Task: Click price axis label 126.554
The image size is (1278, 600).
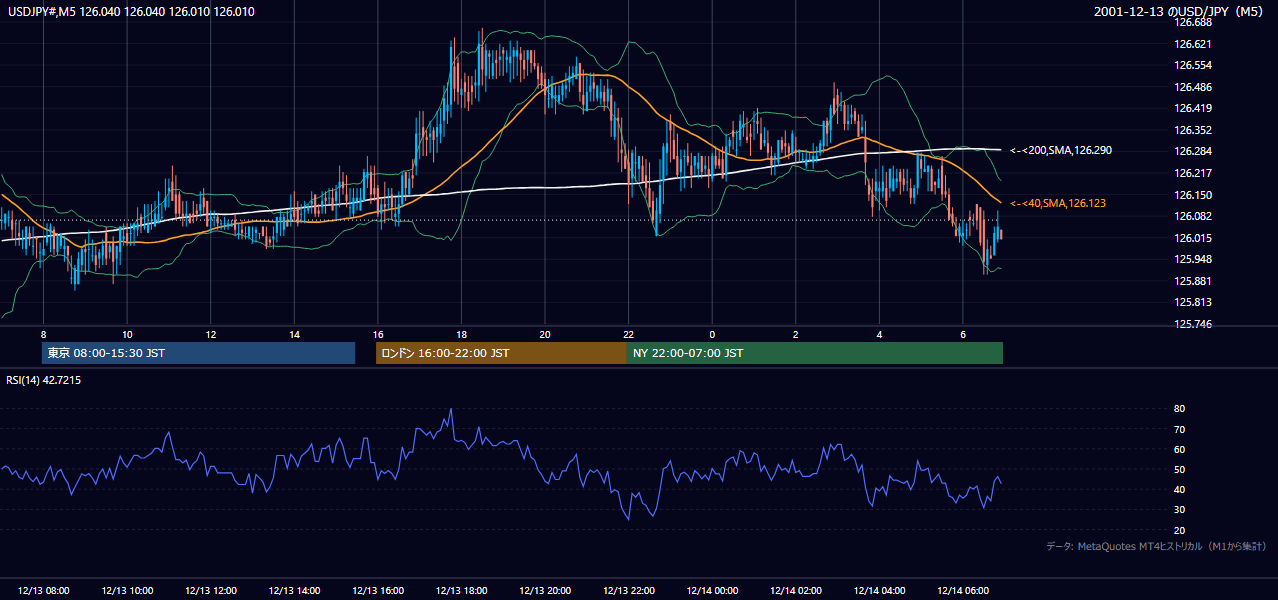Action: point(1193,65)
